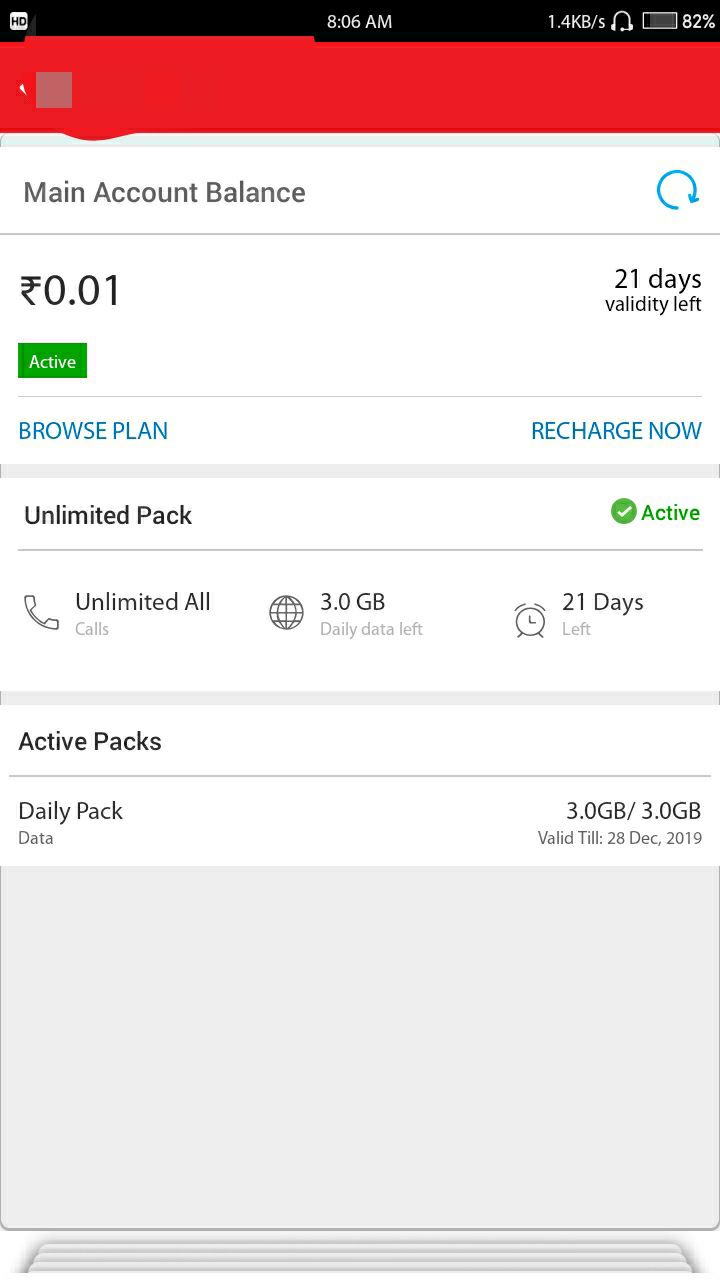720x1280 pixels.
Task: Tap the Active Packs section header
Action: [90, 741]
